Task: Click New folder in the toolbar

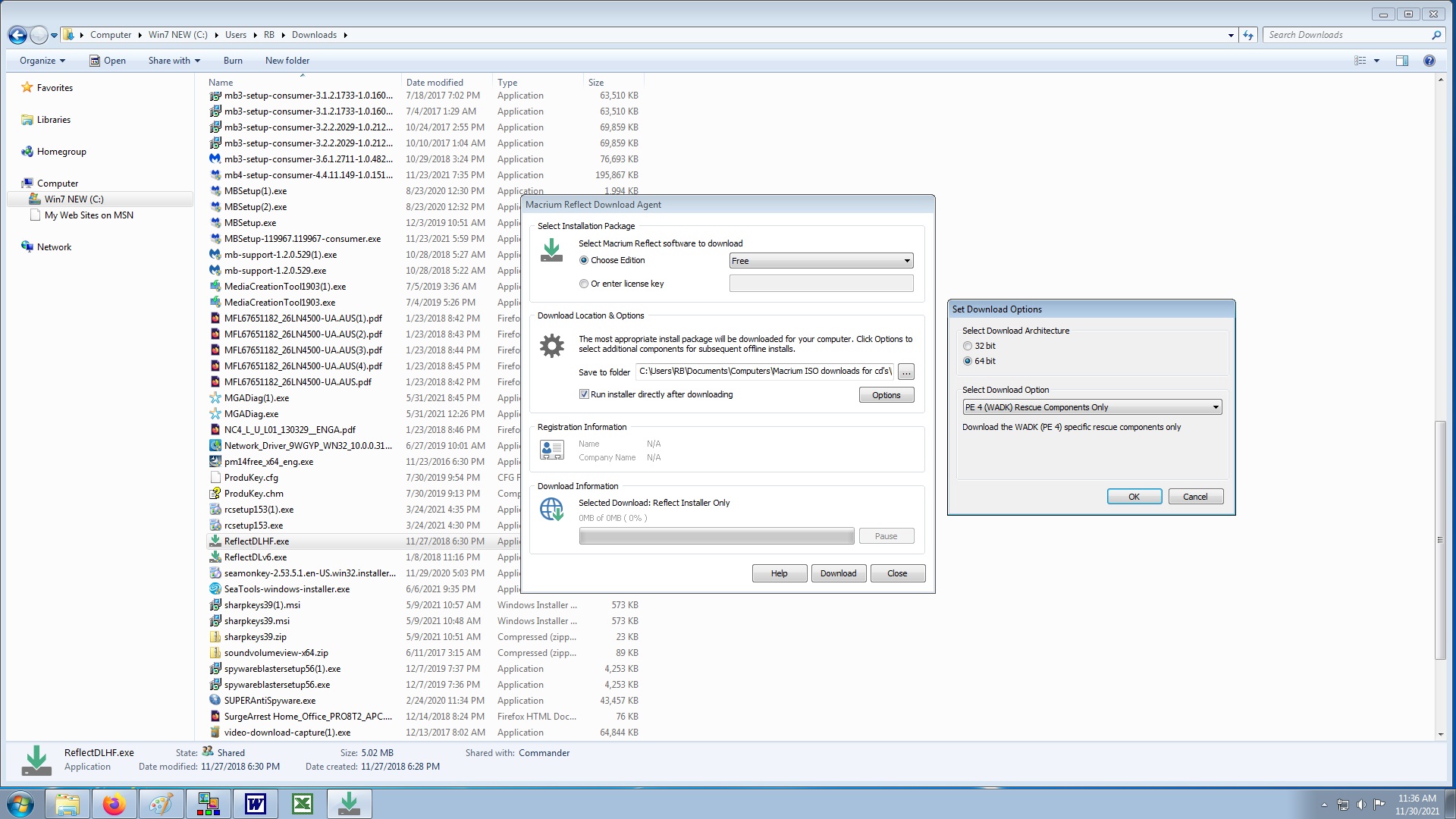Action: coord(287,61)
